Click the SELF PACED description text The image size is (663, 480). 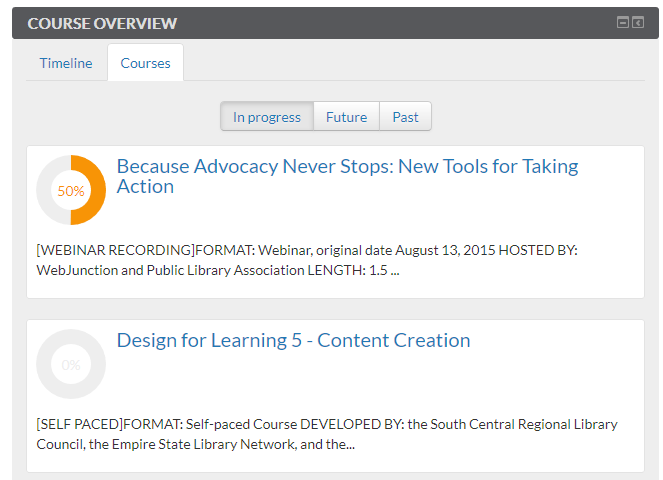point(327,434)
